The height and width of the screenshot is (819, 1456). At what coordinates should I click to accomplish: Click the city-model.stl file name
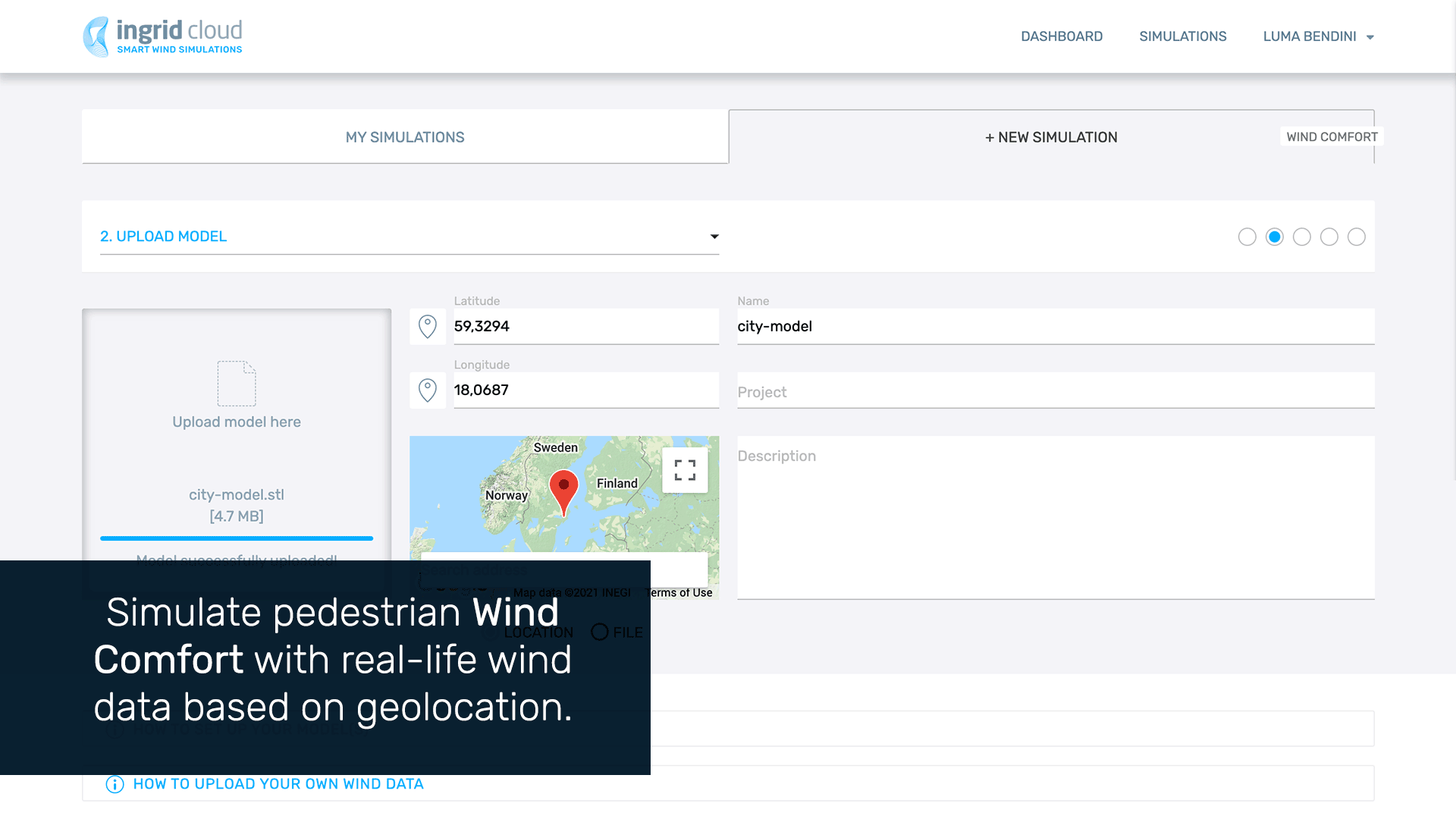click(237, 494)
